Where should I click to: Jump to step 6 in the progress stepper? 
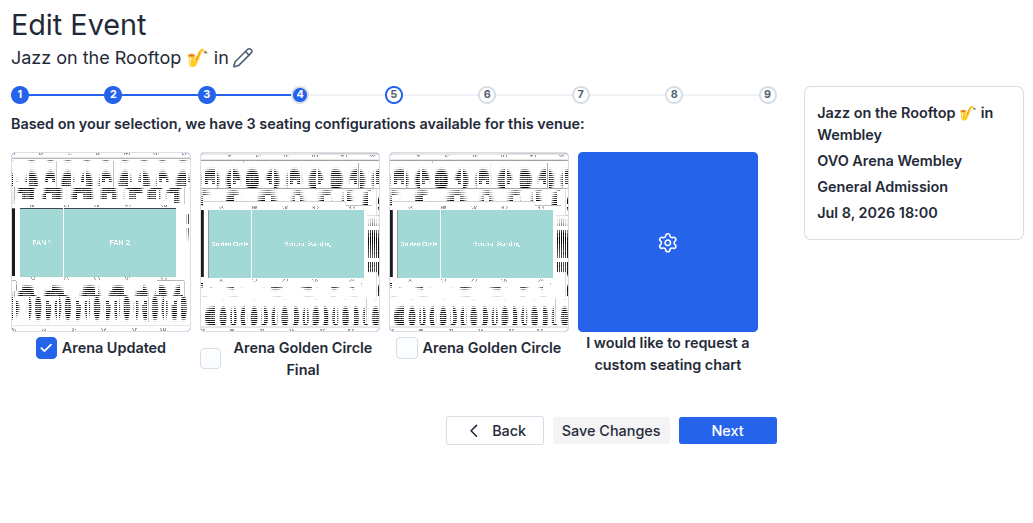coord(487,95)
